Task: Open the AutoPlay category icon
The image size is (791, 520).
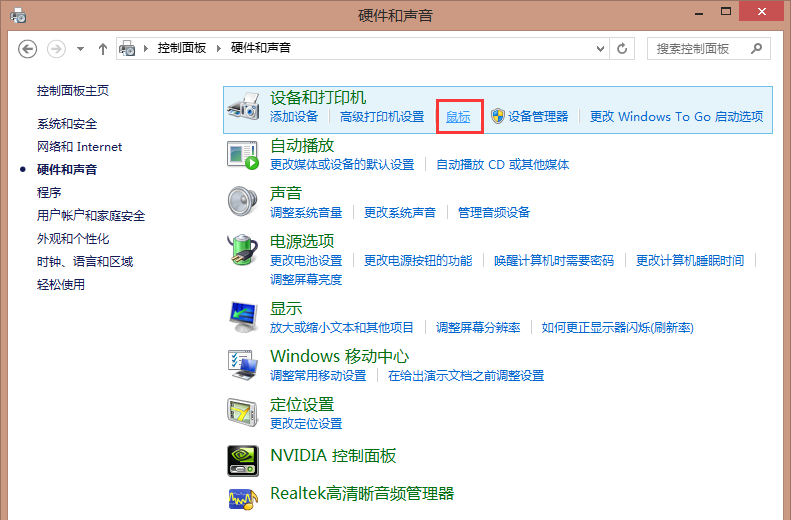Action: click(x=244, y=154)
